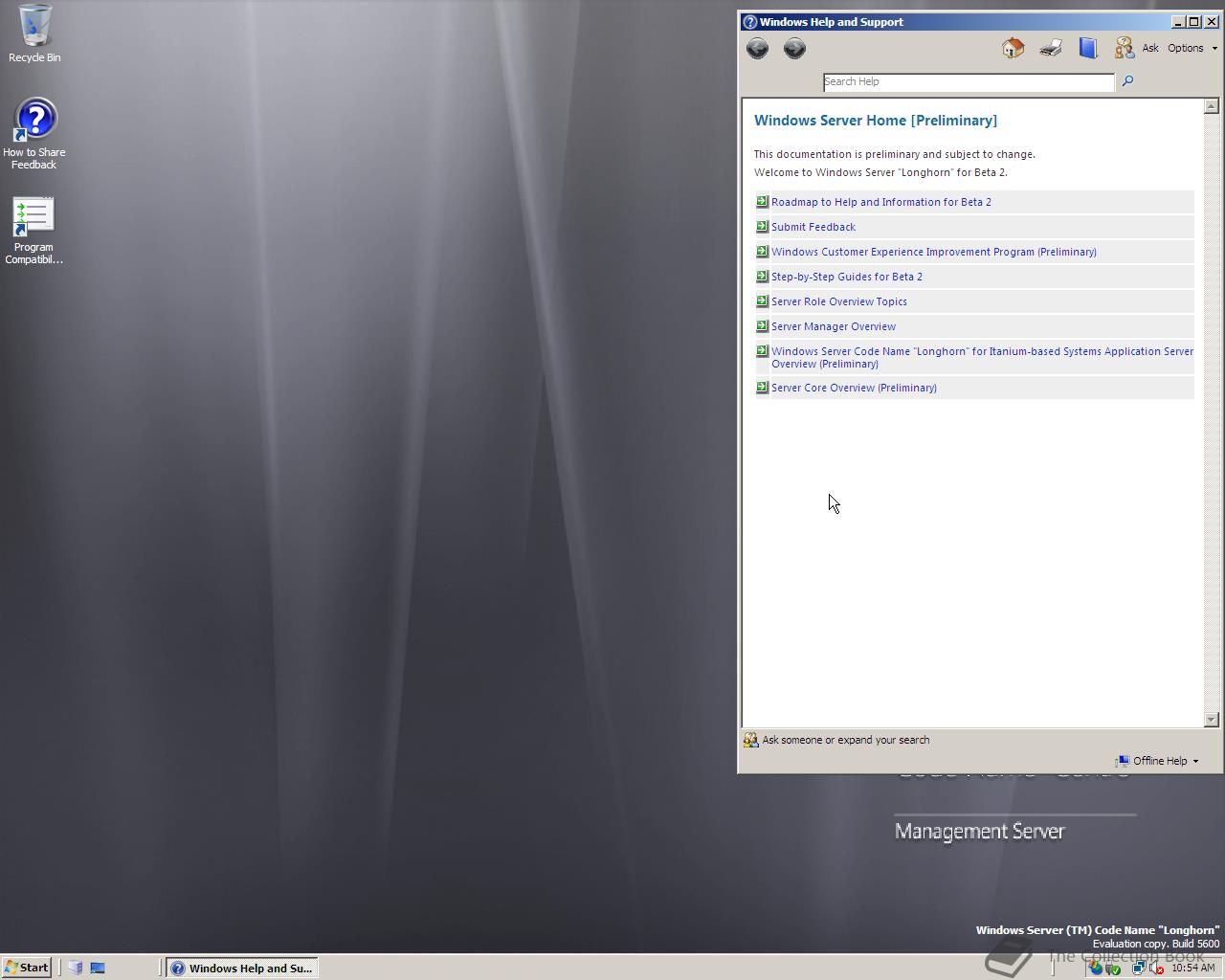This screenshot has width=1225, height=980.
Task: Click the 10:54 AM clock
Action: click(x=1193, y=968)
